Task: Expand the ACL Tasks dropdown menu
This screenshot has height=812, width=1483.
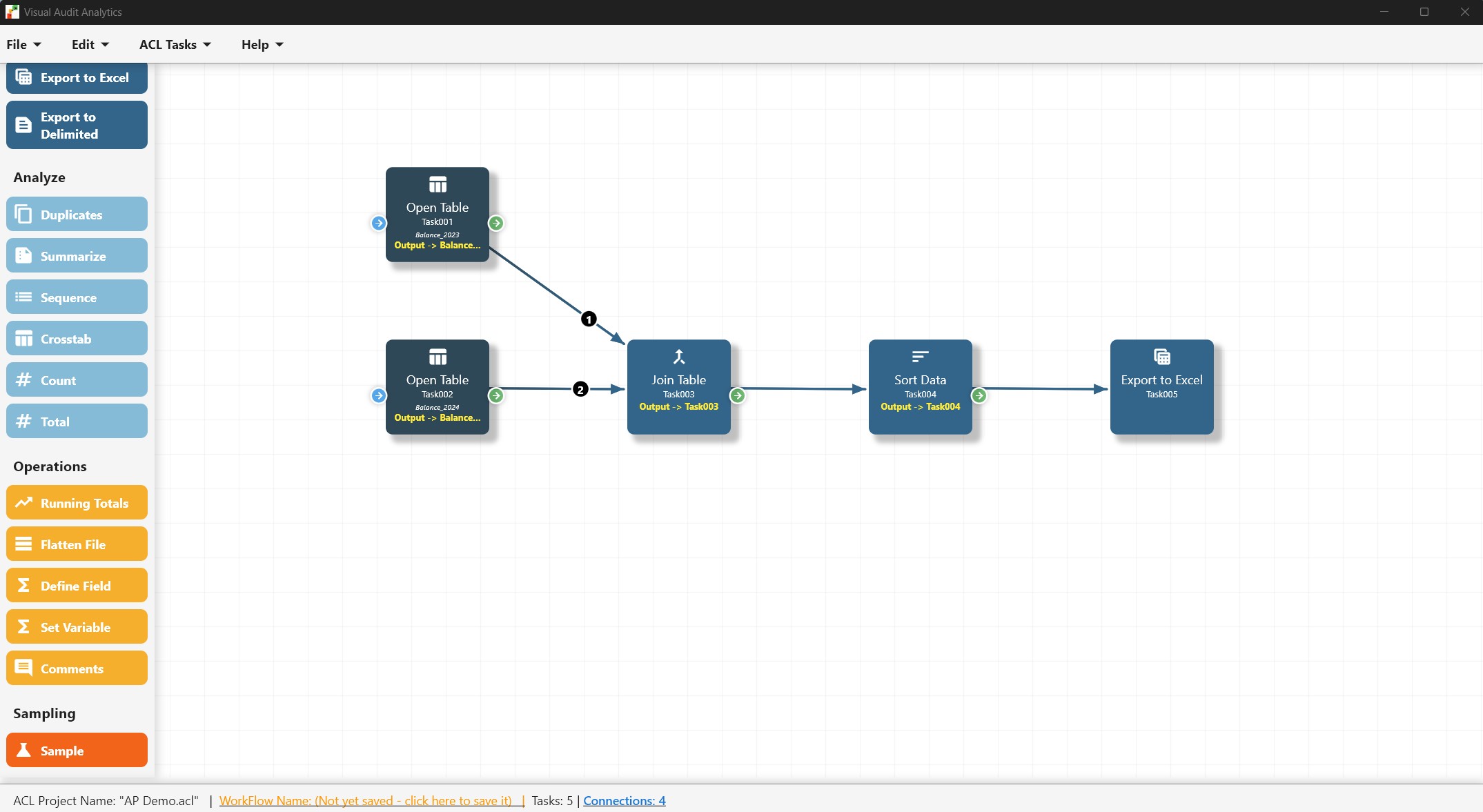Action: click(x=175, y=45)
